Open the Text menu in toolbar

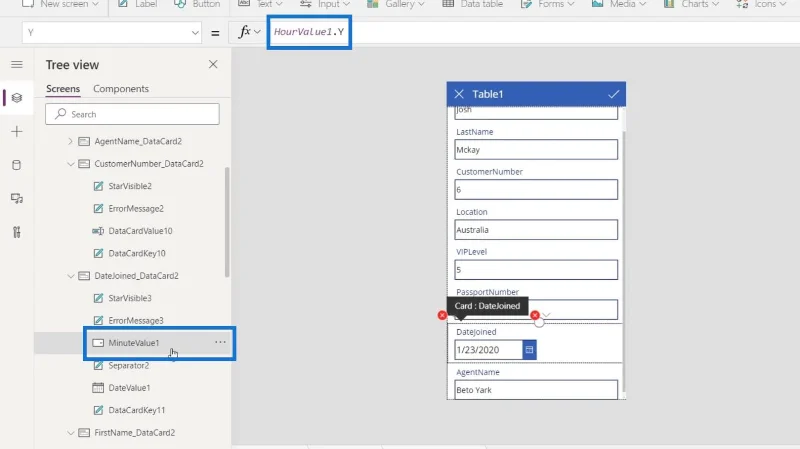click(261, 4)
